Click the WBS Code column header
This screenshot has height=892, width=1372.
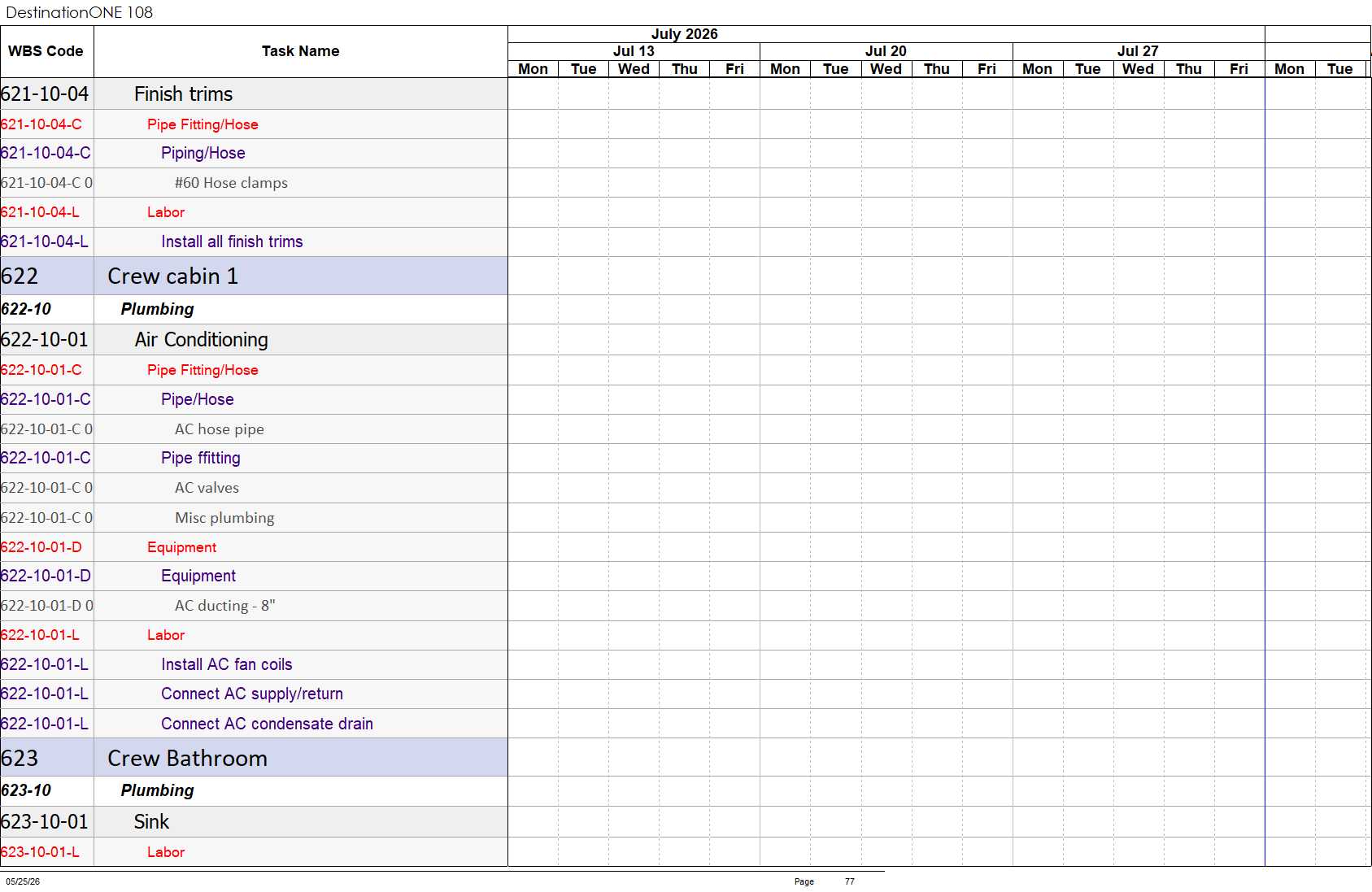click(46, 51)
